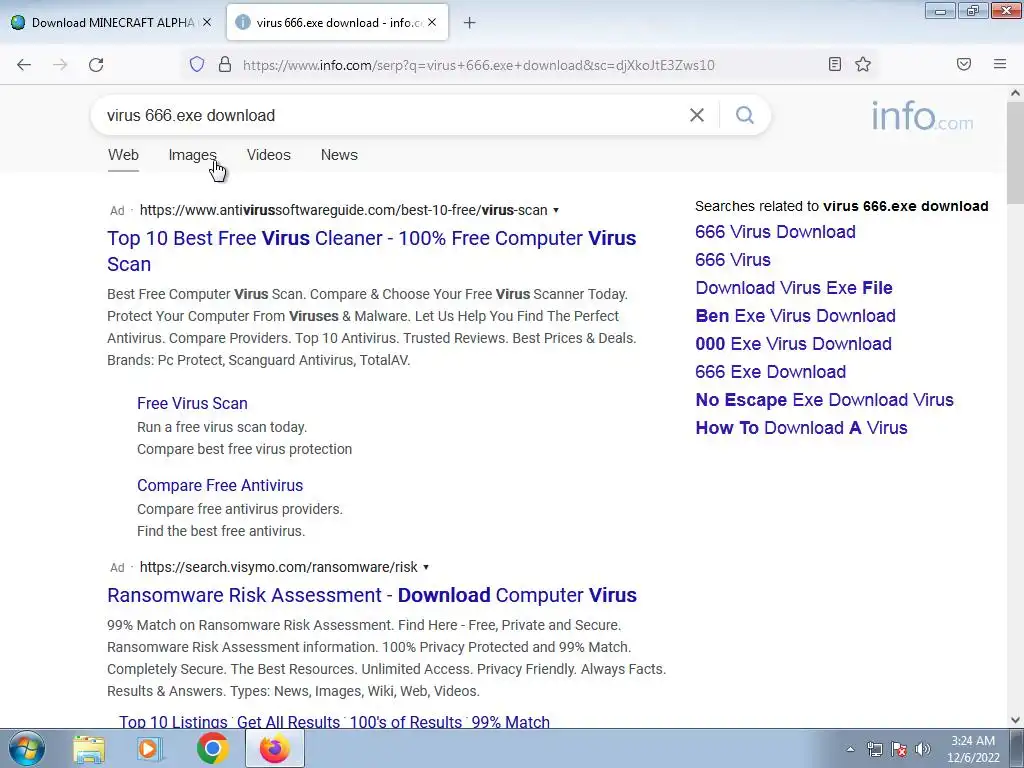
Task: Clear the search box with the X icon
Action: (697, 115)
